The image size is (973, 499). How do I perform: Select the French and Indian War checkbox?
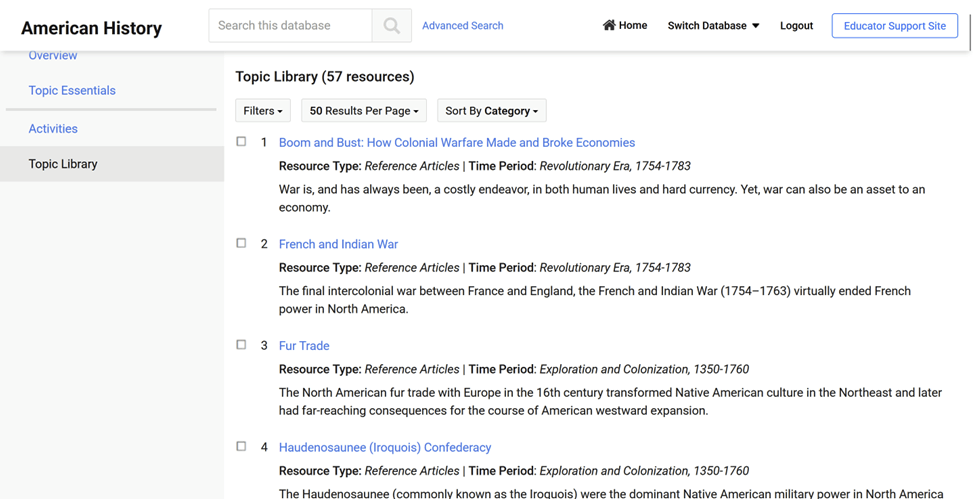(241, 243)
